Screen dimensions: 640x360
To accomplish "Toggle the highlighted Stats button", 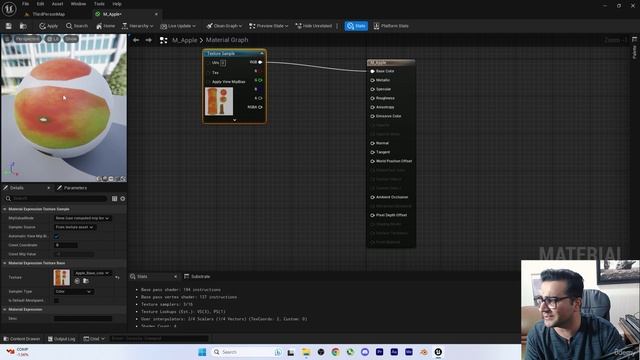I will point(356,26).
